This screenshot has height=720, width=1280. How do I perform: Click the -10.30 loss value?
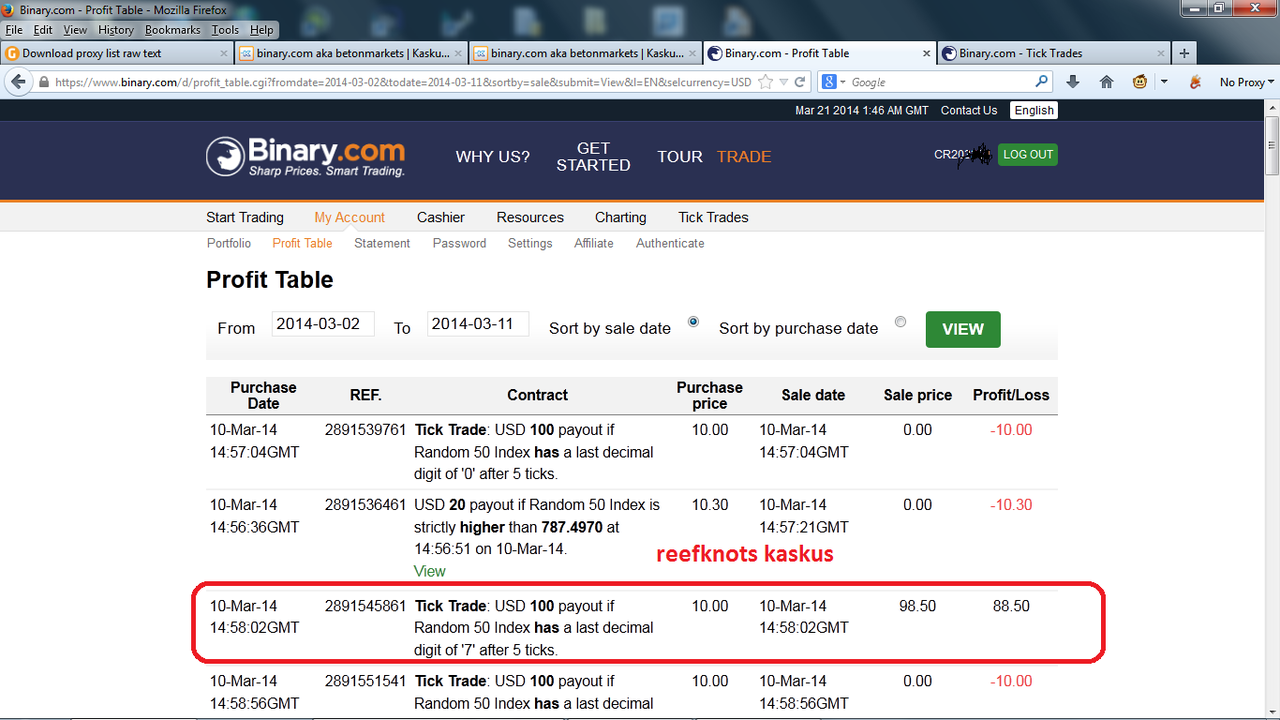(1011, 505)
